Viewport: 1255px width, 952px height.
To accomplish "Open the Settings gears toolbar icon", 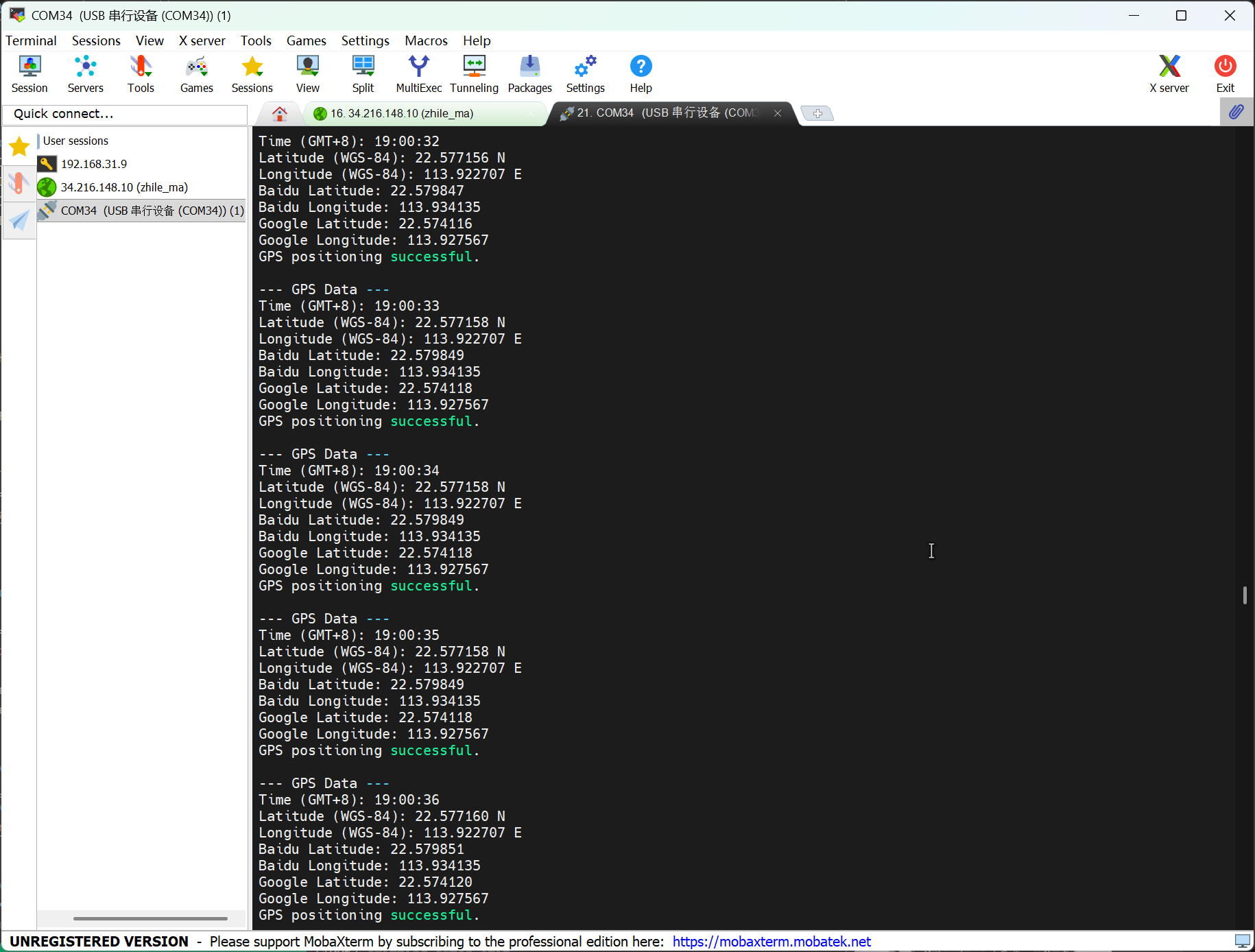I will pos(586,74).
